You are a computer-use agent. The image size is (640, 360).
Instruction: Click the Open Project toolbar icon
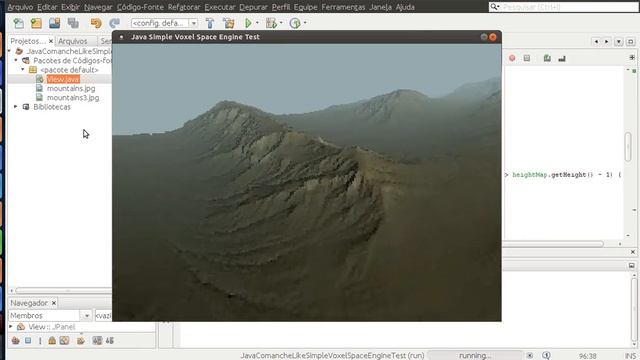point(54,23)
